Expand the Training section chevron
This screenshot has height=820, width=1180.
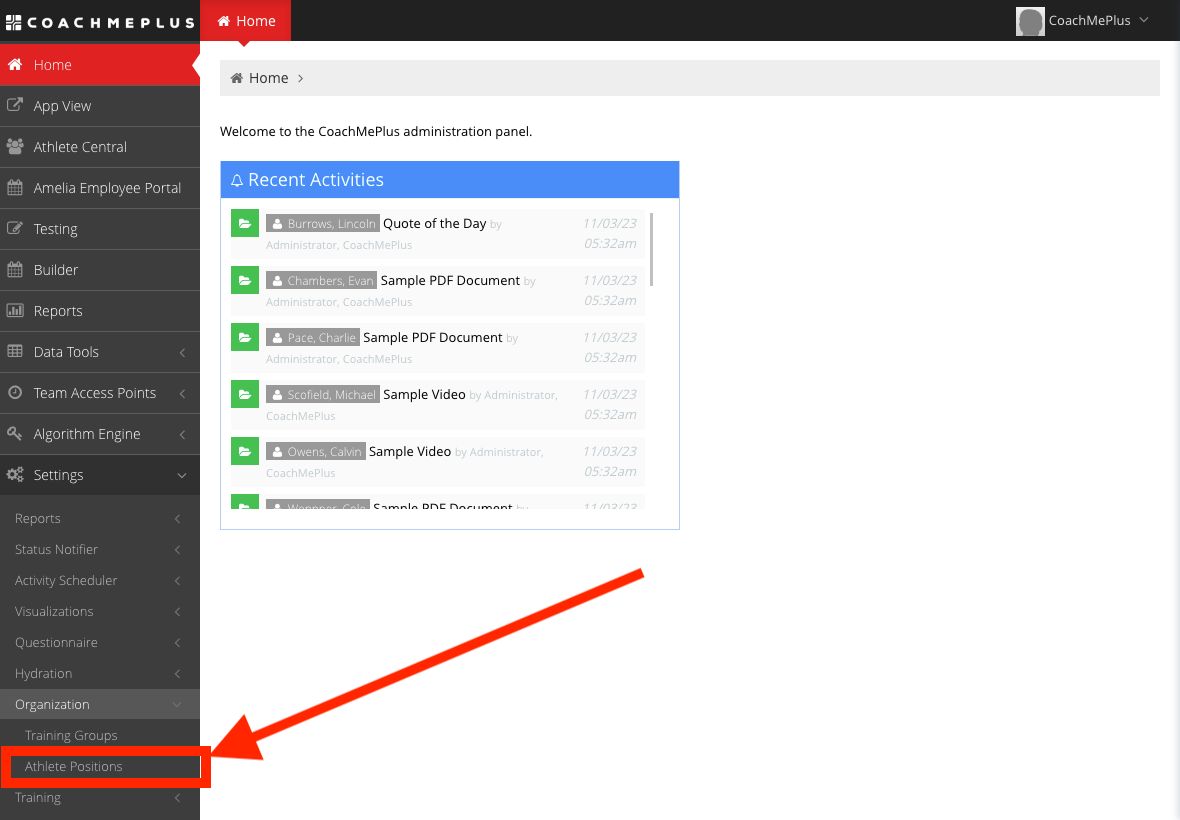click(x=176, y=798)
